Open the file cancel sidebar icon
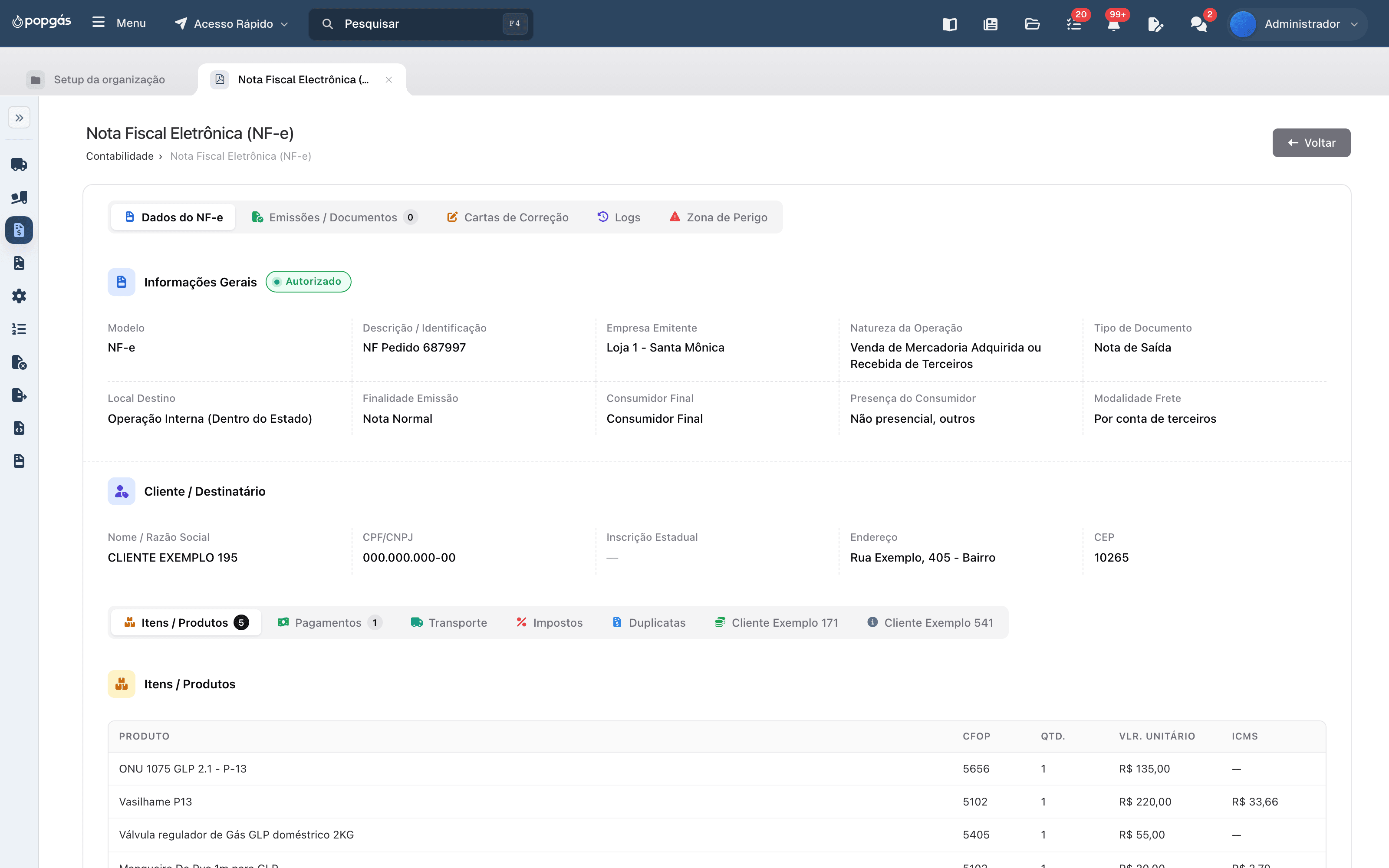This screenshot has width=1389, height=868. click(x=19, y=362)
